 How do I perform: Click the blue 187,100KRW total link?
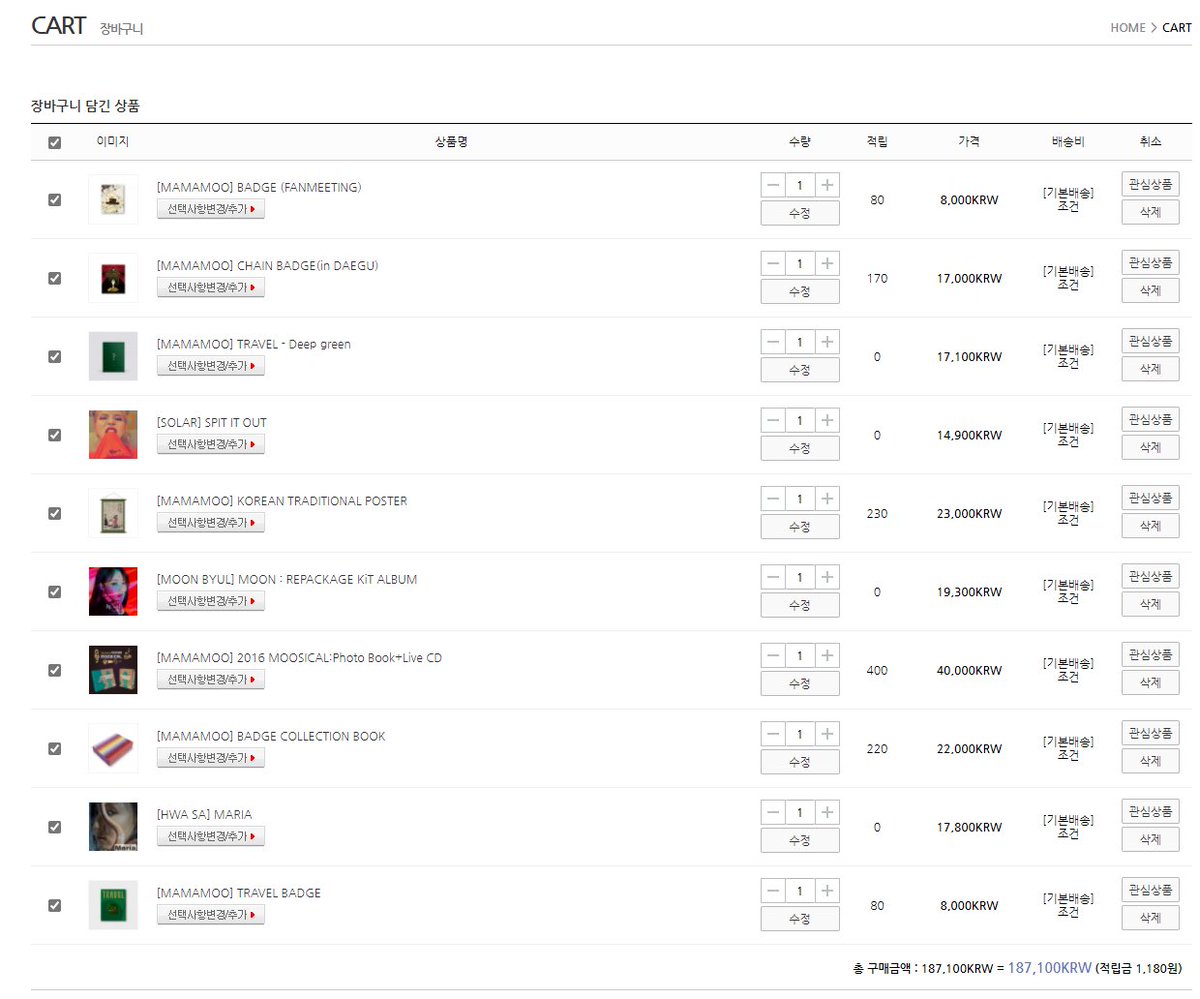(x=1046, y=968)
